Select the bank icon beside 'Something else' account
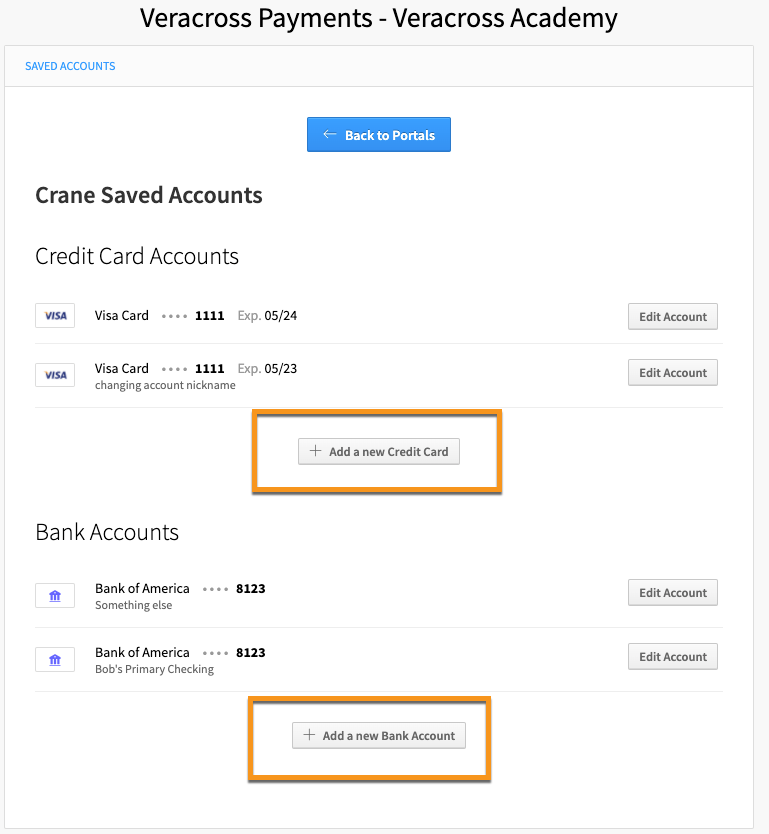The image size is (769, 834). tap(54, 594)
